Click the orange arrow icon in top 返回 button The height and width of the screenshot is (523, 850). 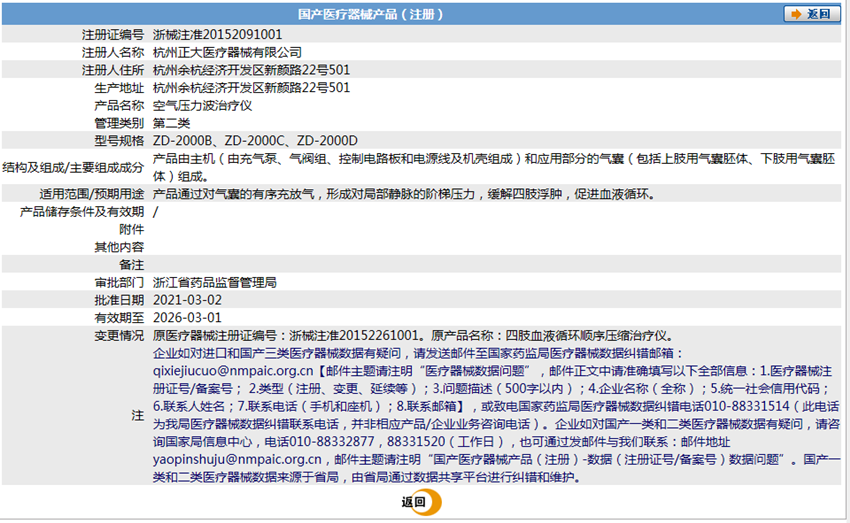click(795, 14)
